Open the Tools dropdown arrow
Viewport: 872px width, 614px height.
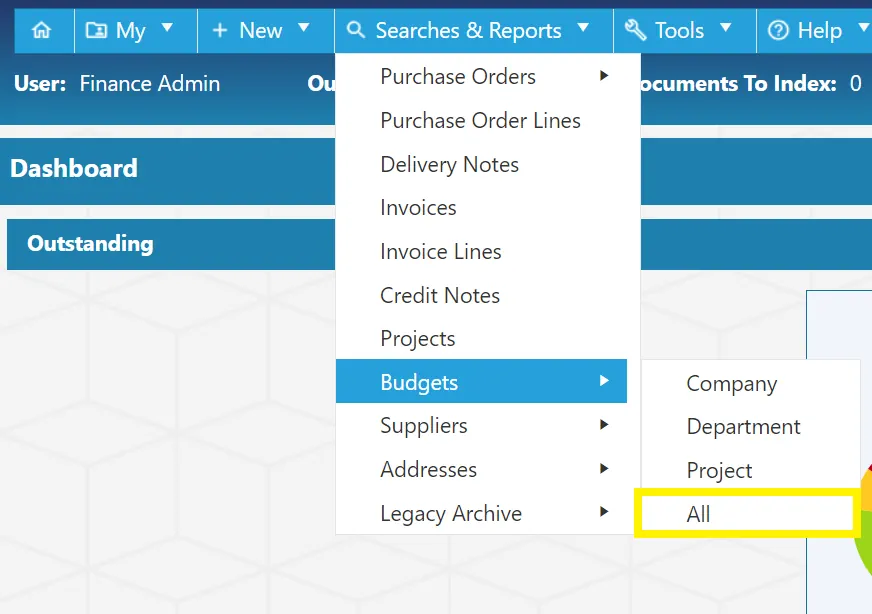coord(726,27)
